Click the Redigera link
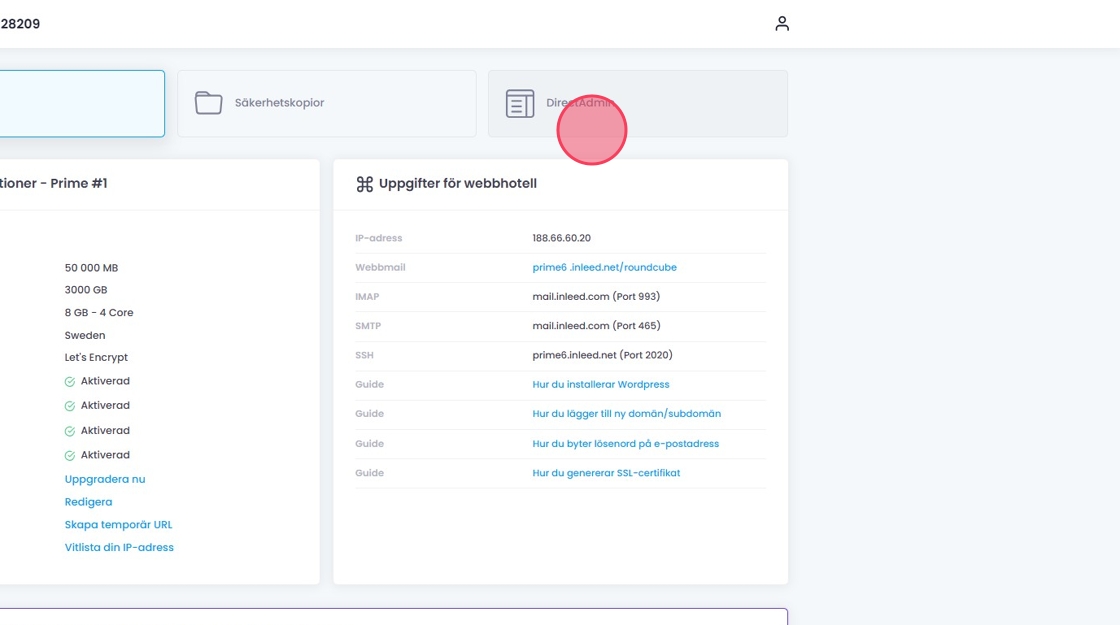The image size is (1120, 625). click(x=88, y=502)
